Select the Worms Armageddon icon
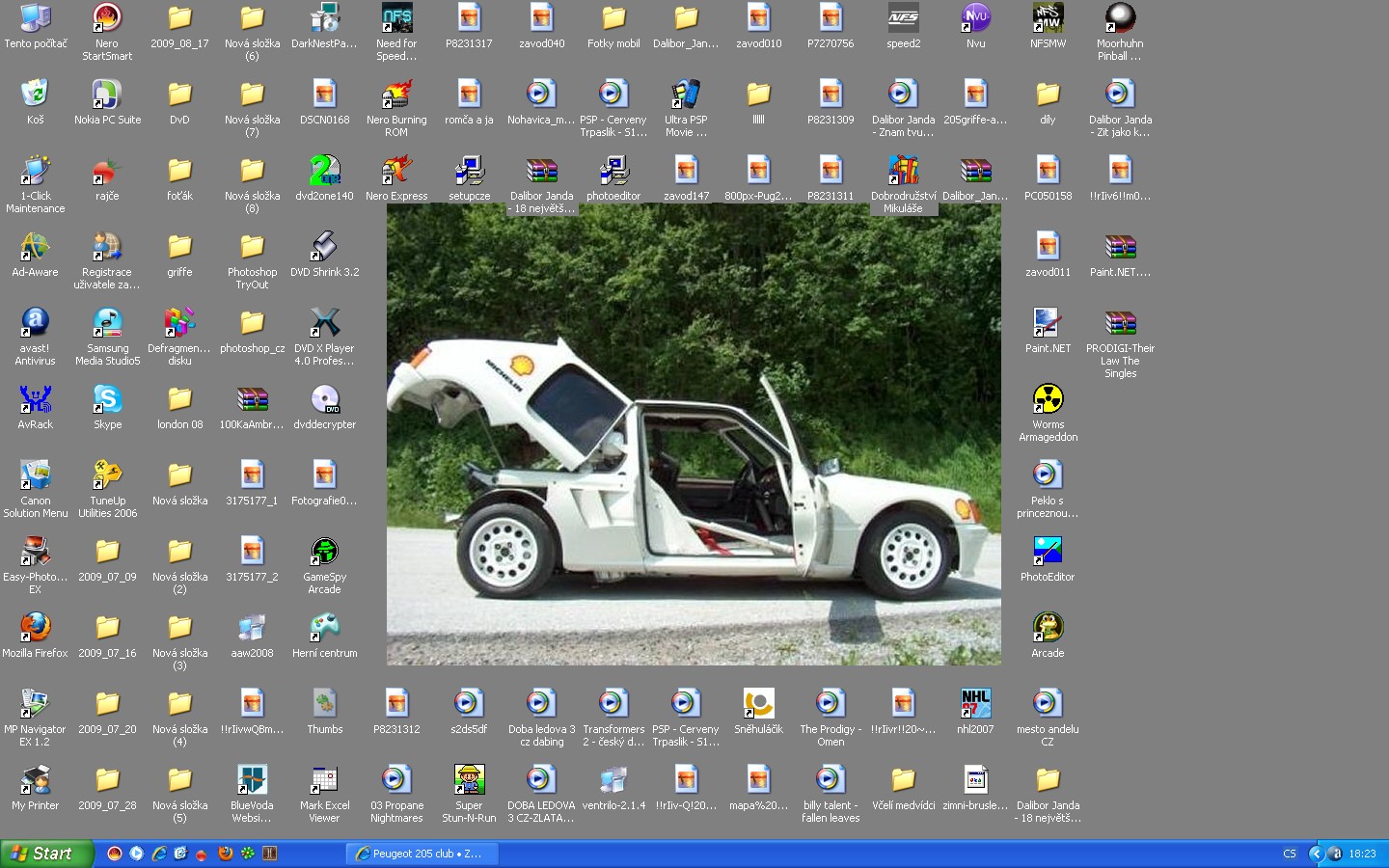This screenshot has width=1389, height=868. (1048, 399)
